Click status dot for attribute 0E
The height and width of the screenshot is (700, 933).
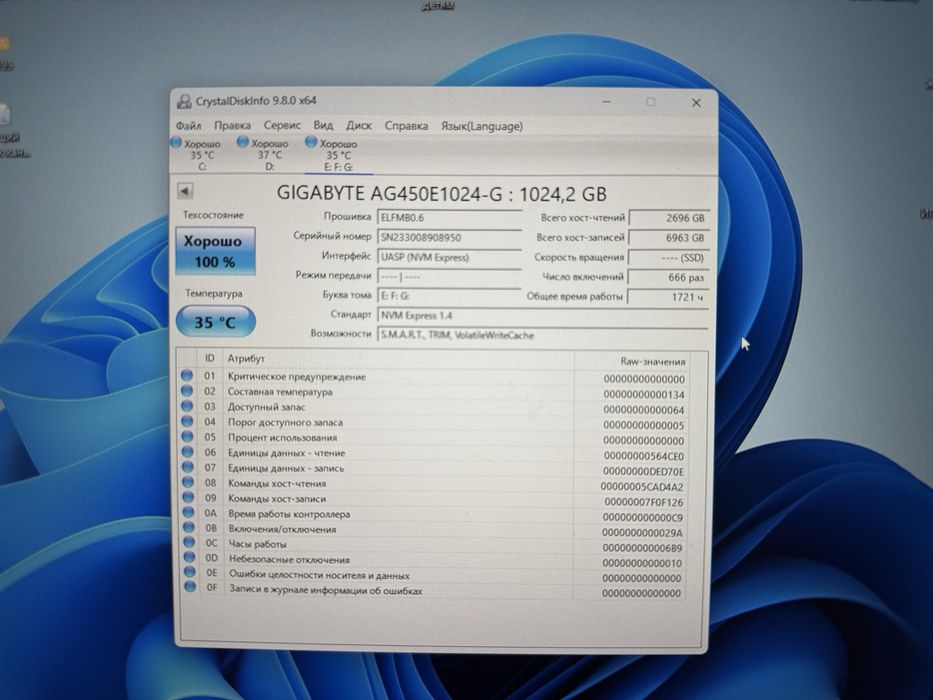190,572
